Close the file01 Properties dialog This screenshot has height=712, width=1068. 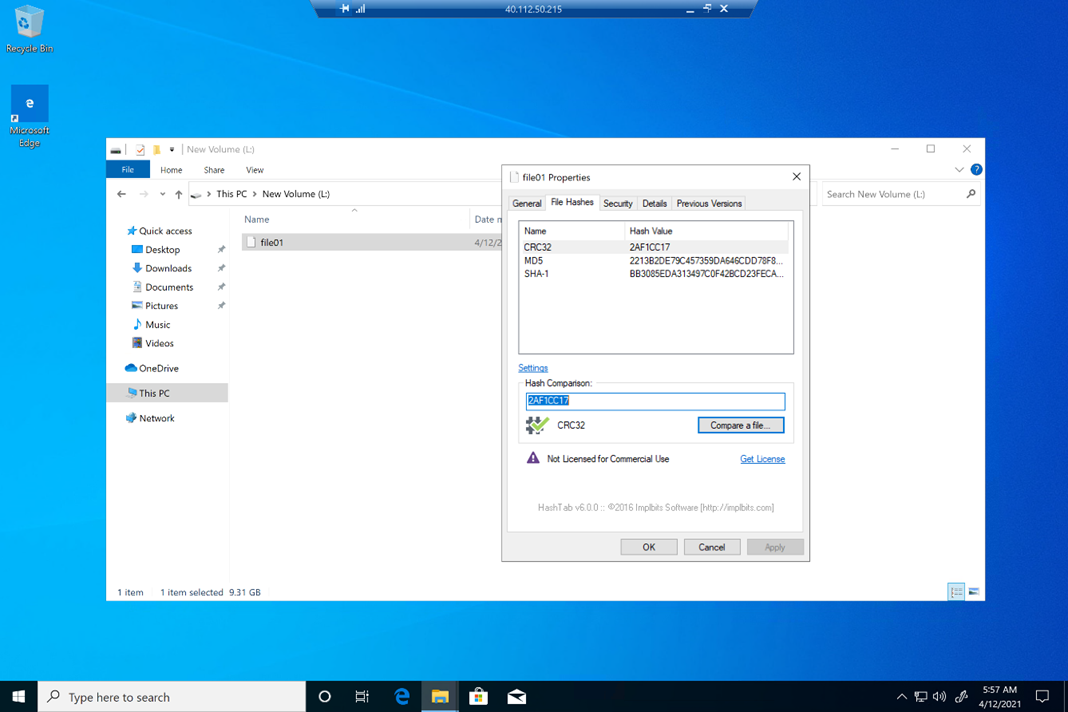(x=796, y=176)
